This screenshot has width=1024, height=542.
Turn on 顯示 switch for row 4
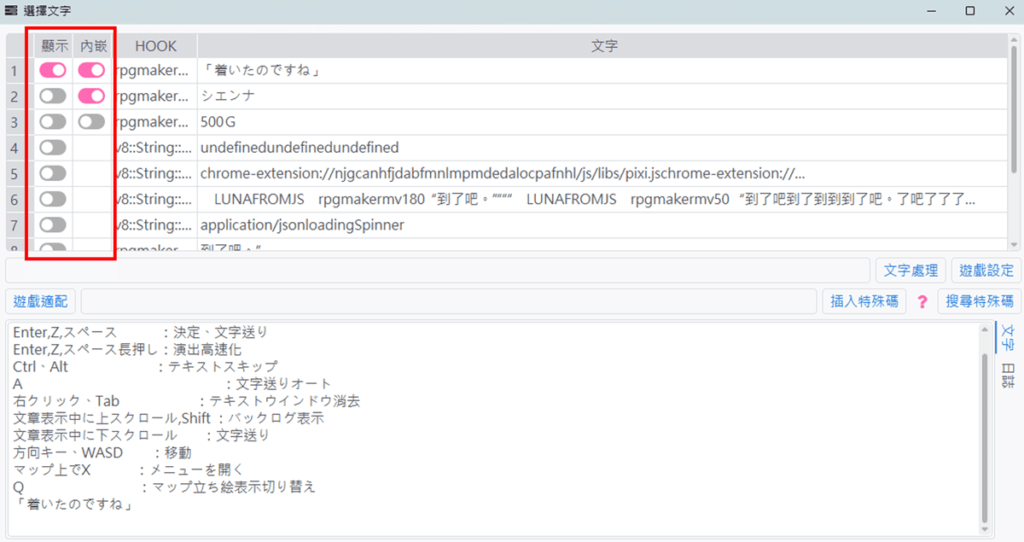pyautogui.click(x=52, y=147)
